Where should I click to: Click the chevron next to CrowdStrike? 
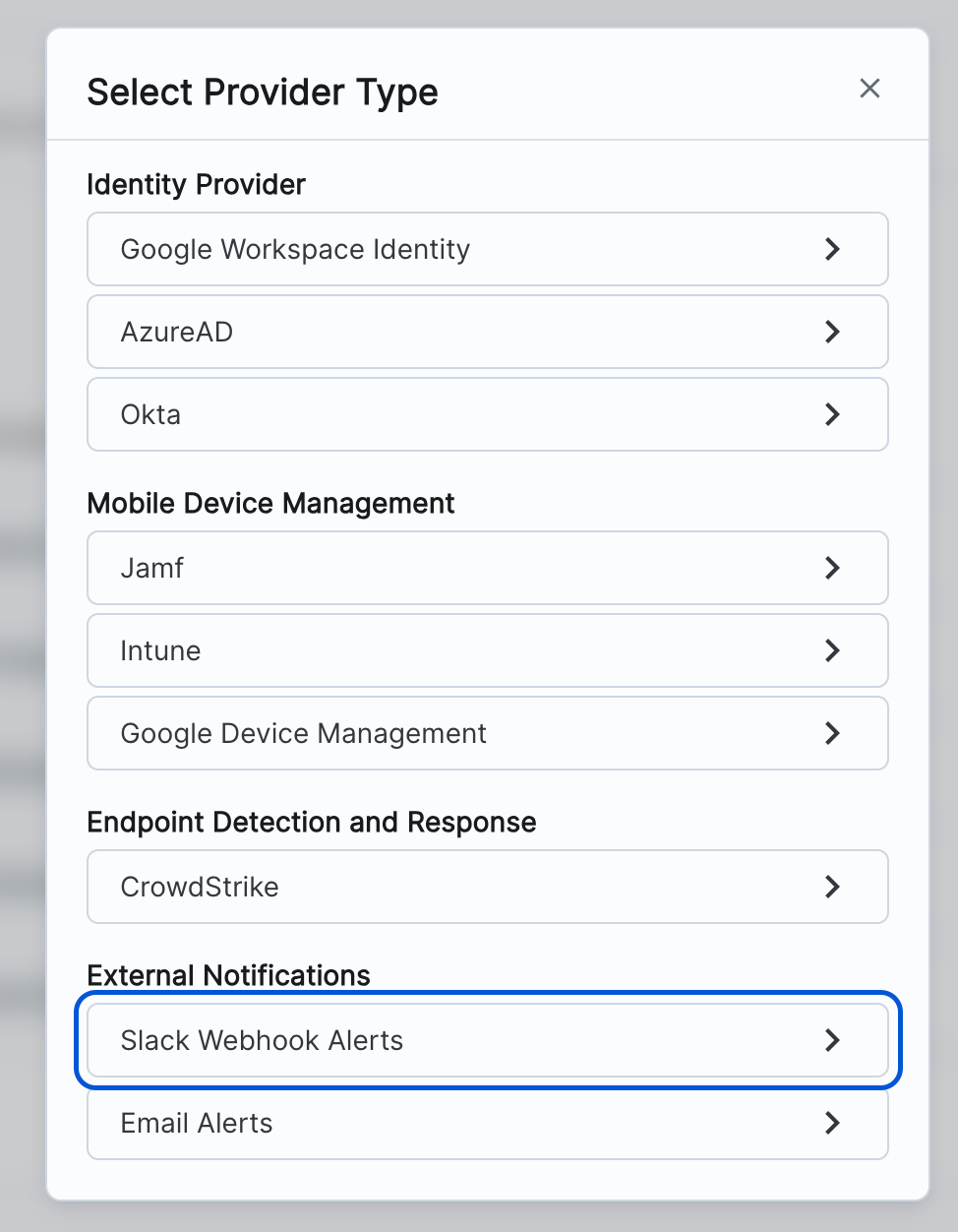[x=832, y=887]
